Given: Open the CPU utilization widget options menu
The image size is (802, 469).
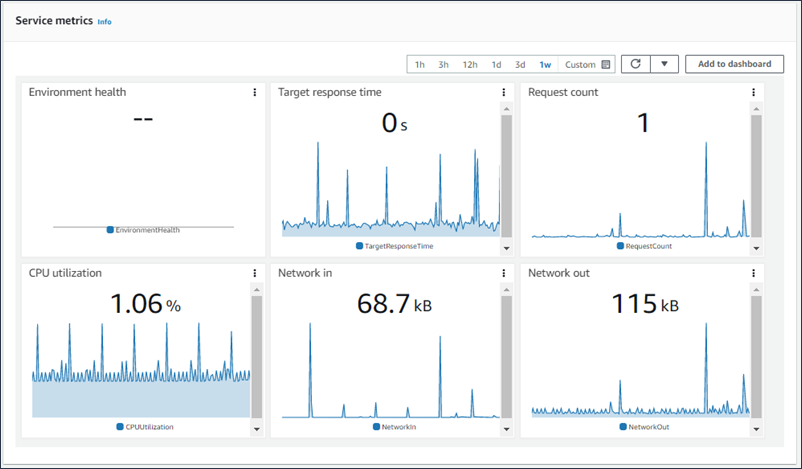Looking at the screenshot, I should tap(255, 272).
